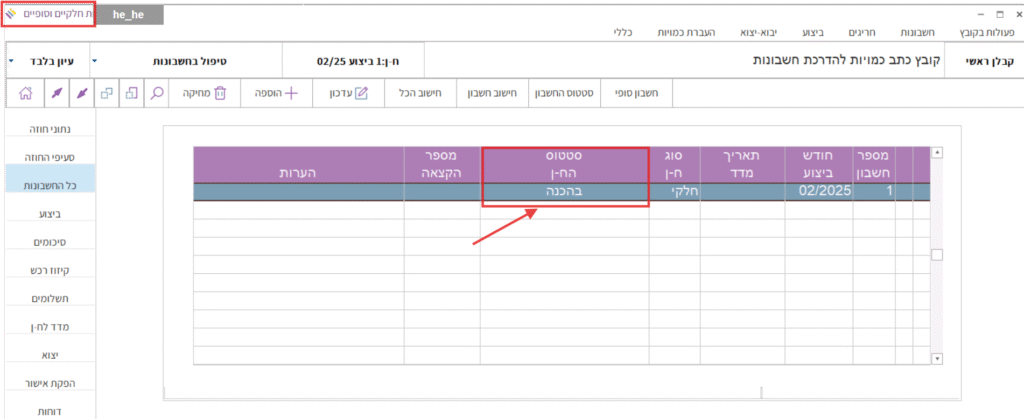This screenshot has height=419, width=1024.
Task: Select the בהכנה status cell
Action: click(x=565, y=190)
